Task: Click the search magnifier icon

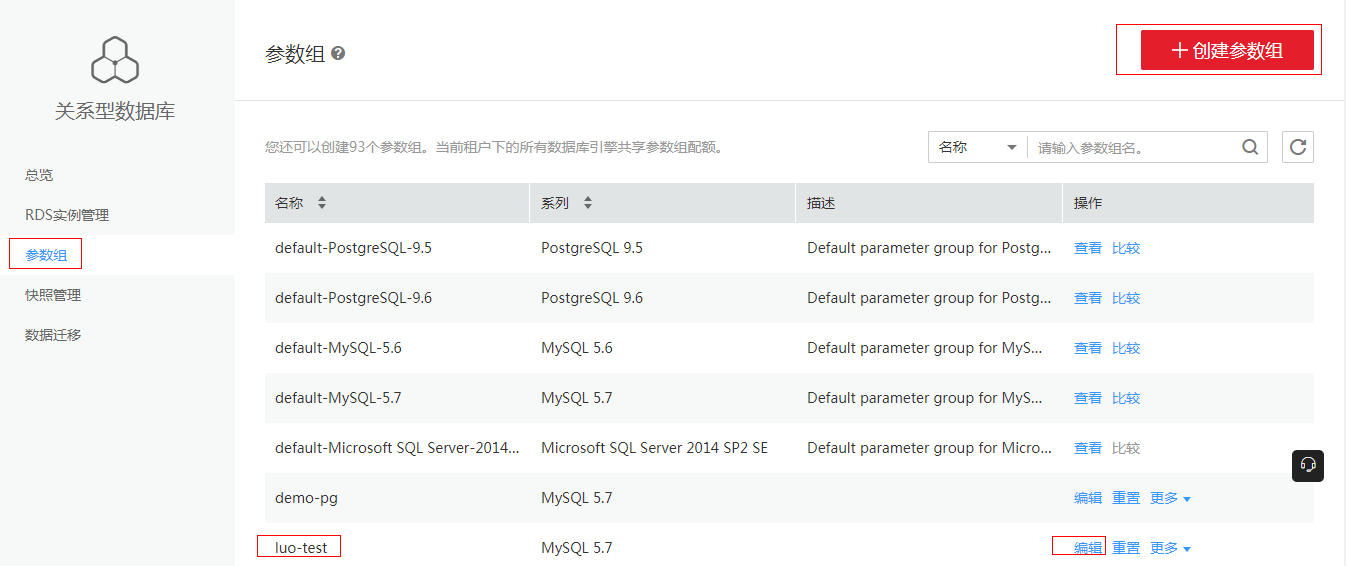Action: pos(1250,147)
